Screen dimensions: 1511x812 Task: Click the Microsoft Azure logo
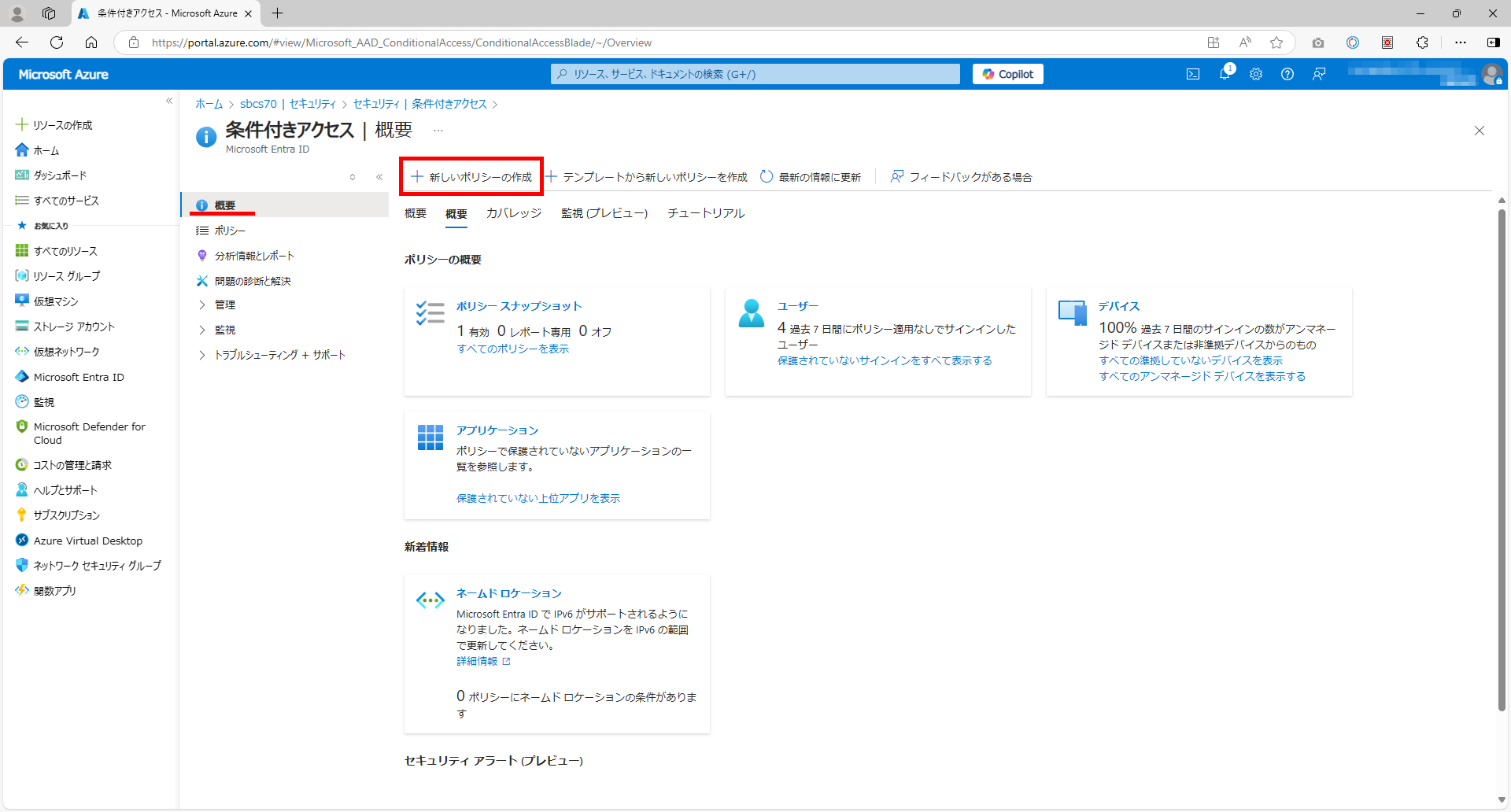coord(64,74)
